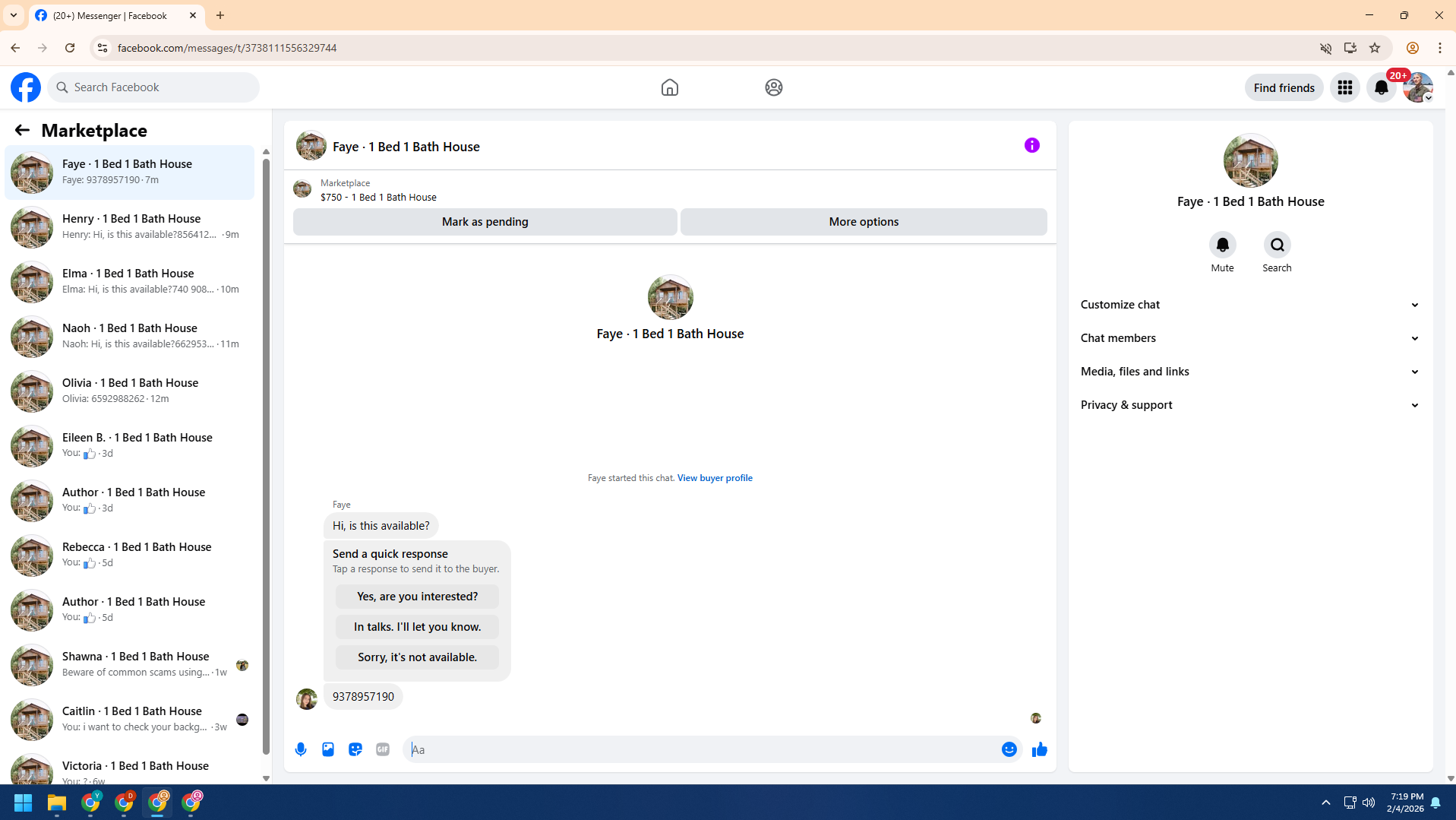
Task: Expand Chat members section
Action: pyautogui.click(x=1250, y=338)
